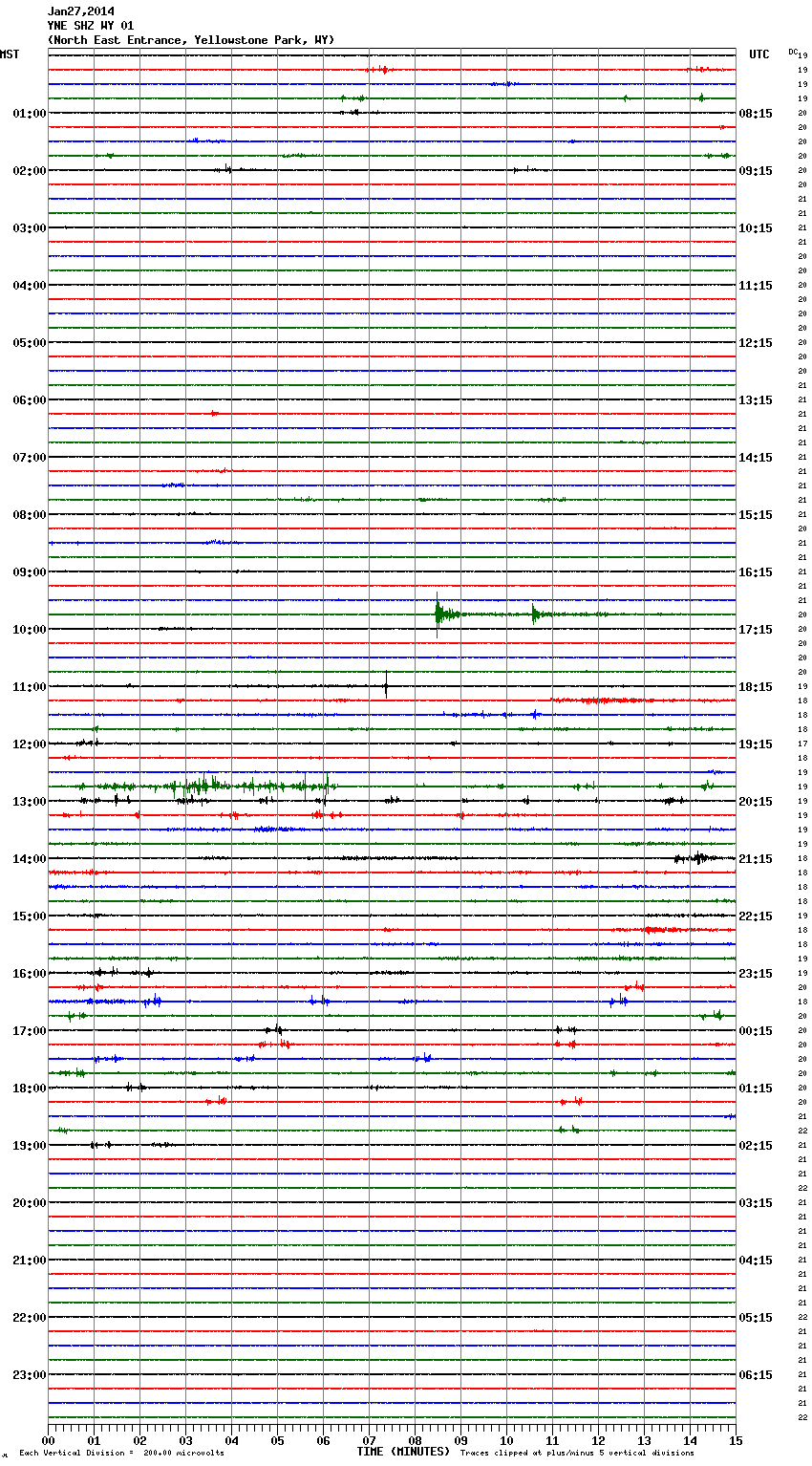The image size is (812, 1466).
Task: Click minute axis tick label 12
Action: (598, 1440)
